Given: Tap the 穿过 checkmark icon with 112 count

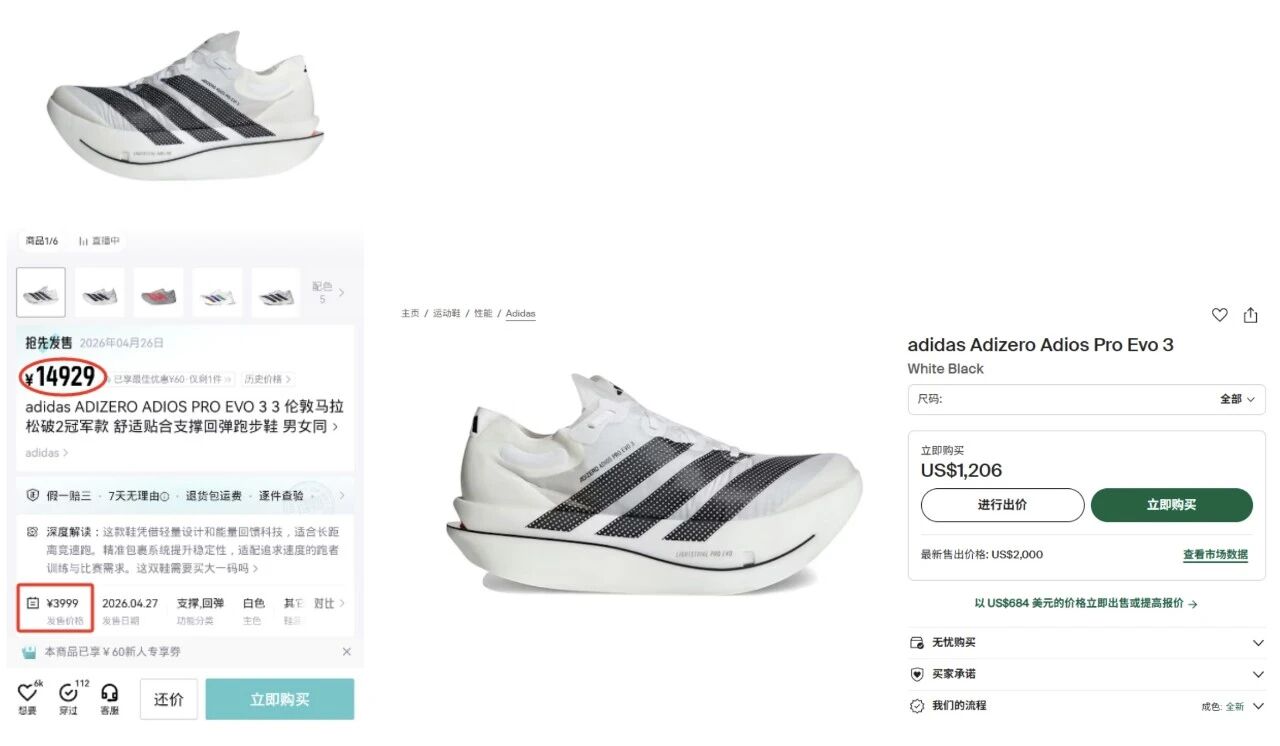Looking at the screenshot, I should 68,692.
